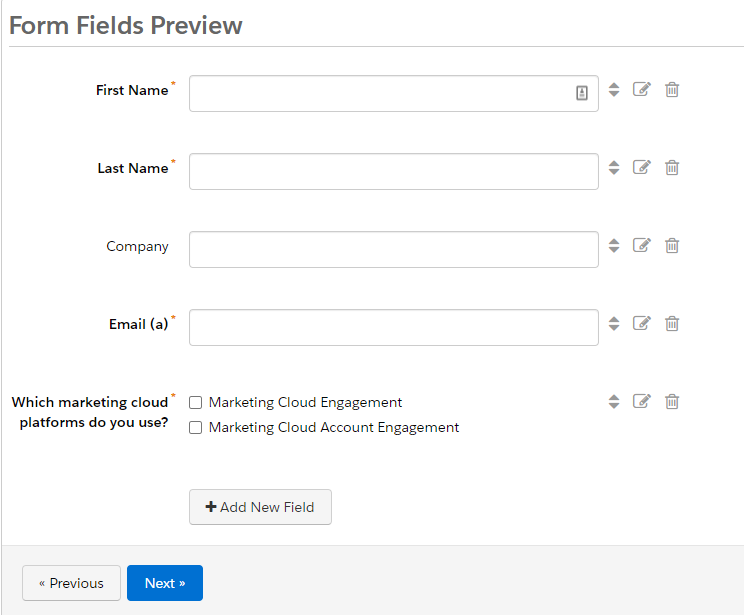The width and height of the screenshot is (744, 615).
Task: Click the Last Name label
Action: [133, 168]
